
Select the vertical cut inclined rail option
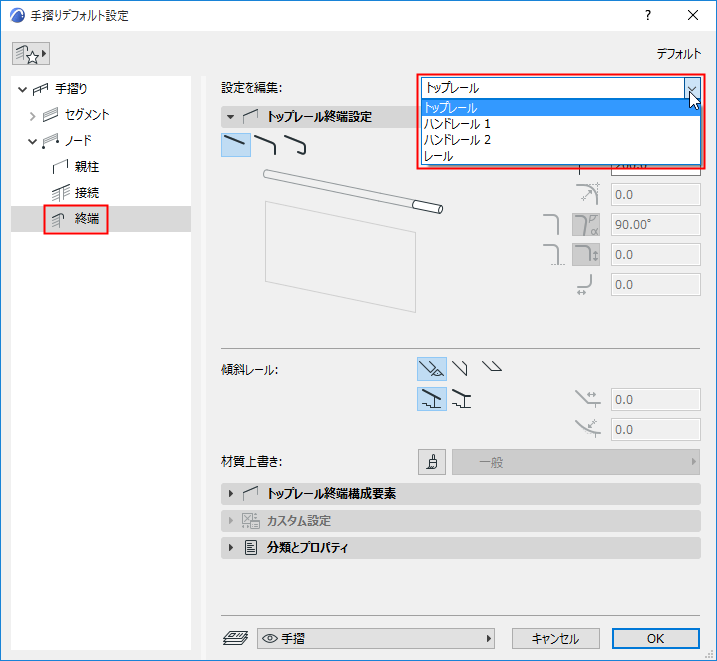pyautogui.click(x=460, y=368)
